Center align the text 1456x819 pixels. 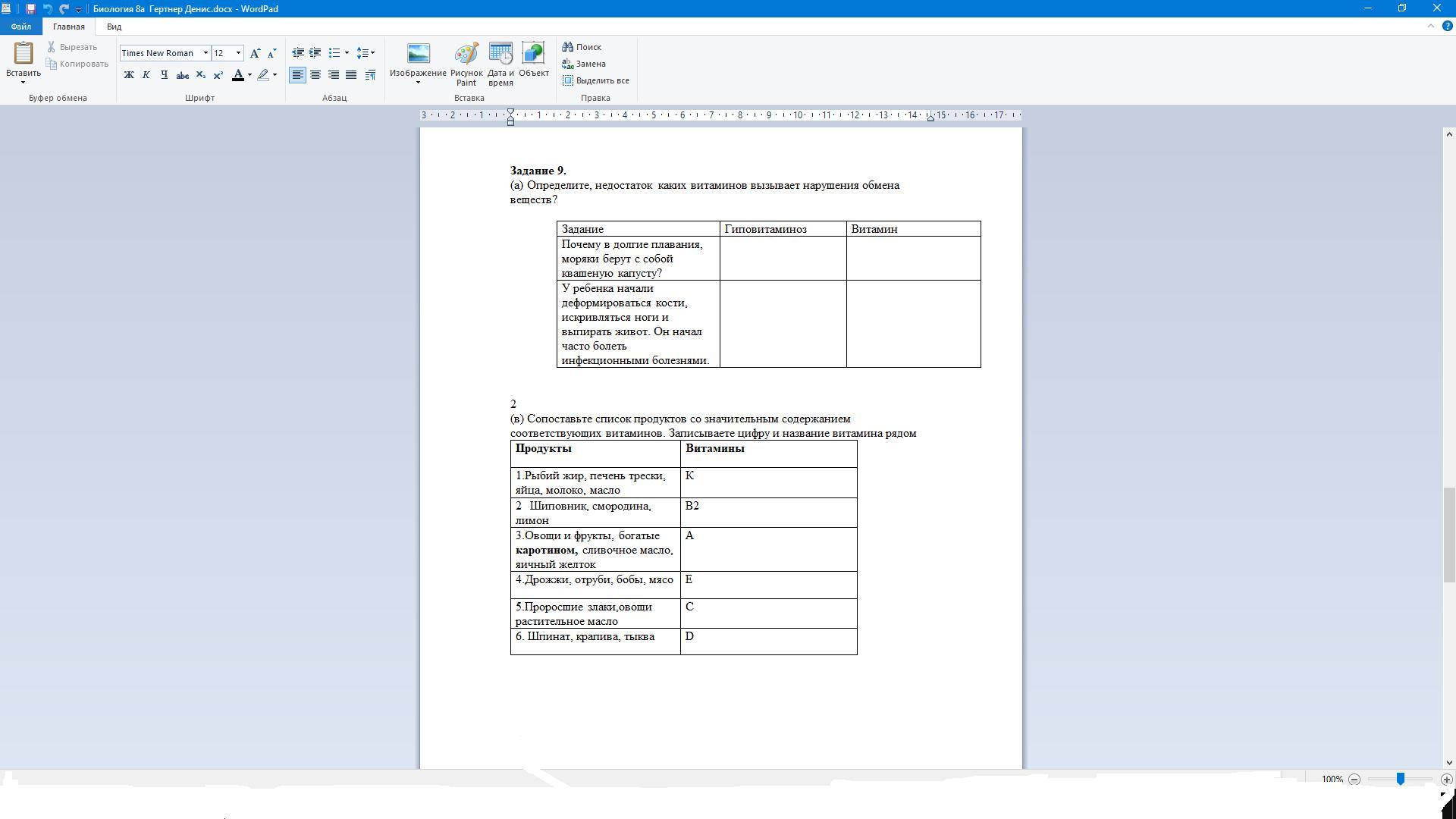pyautogui.click(x=315, y=75)
